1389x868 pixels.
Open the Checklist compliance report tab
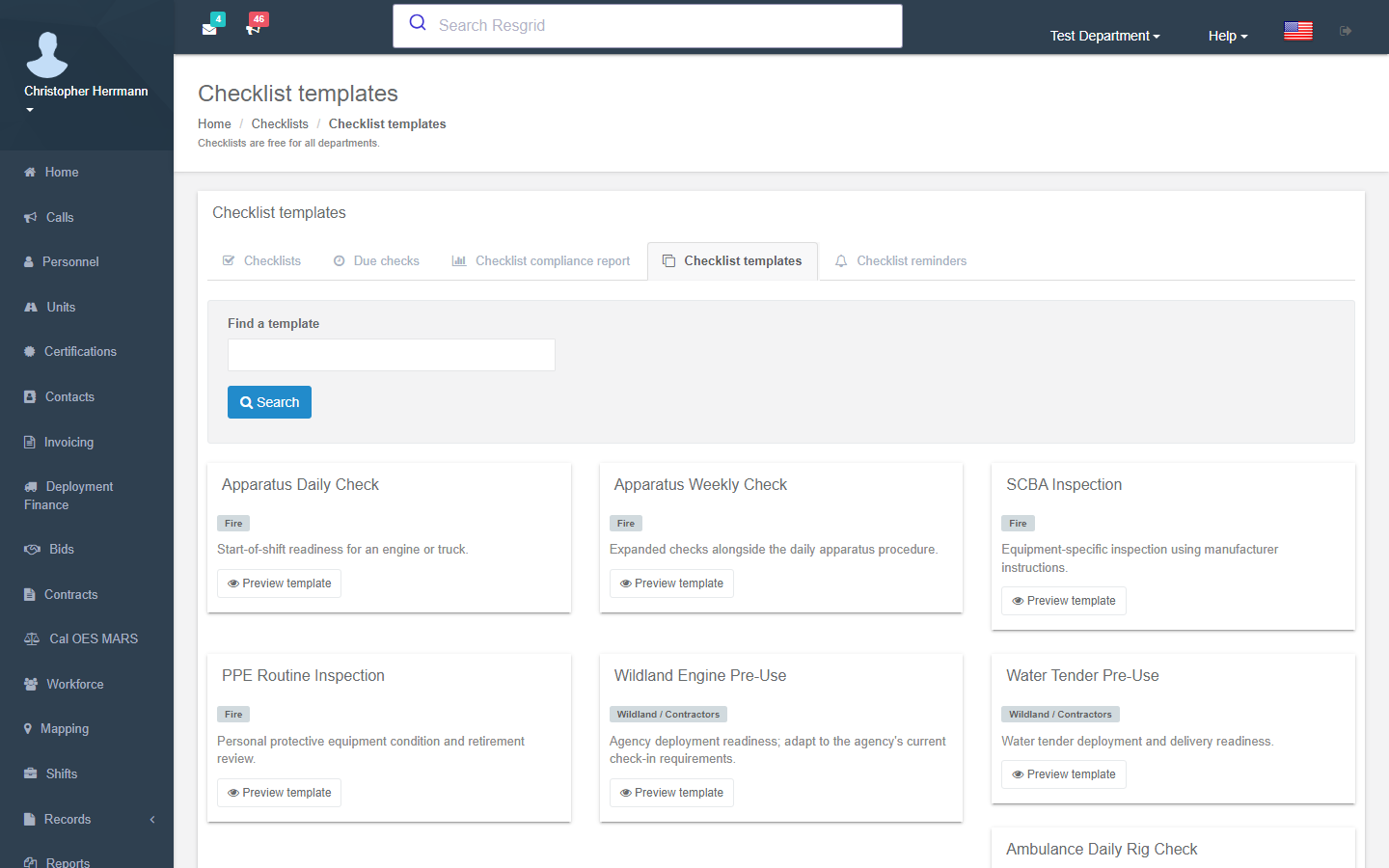pyautogui.click(x=541, y=261)
